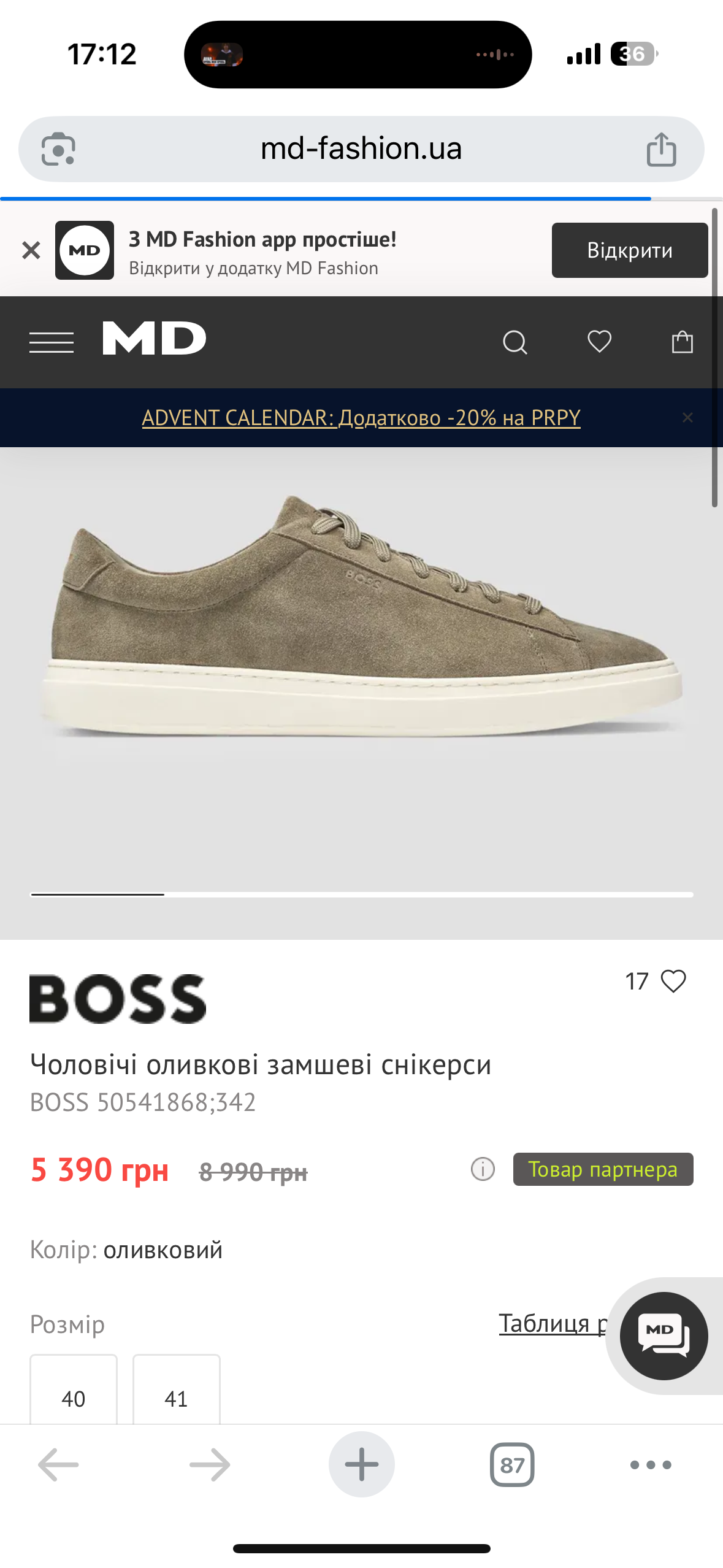Viewport: 723px width, 1568px height.
Task: Open the hamburger navigation menu
Action: point(52,342)
